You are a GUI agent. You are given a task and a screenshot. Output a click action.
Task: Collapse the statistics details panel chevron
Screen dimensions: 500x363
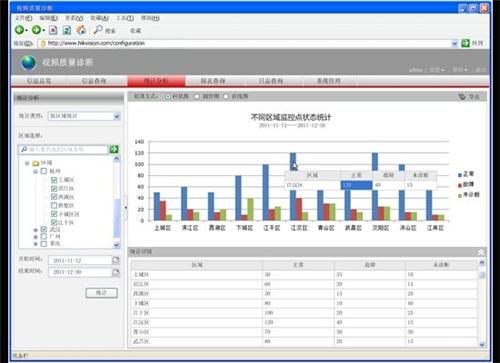pos(481,252)
